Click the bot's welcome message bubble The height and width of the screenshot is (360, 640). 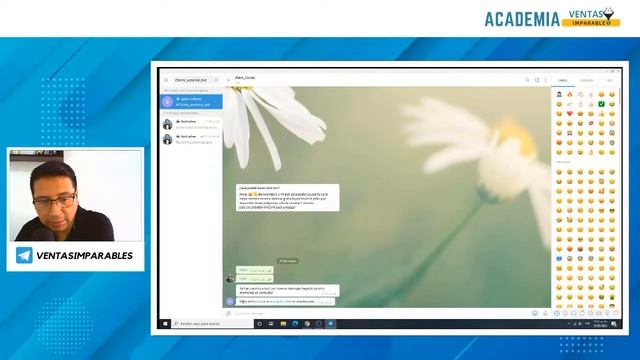coord(287,198)
